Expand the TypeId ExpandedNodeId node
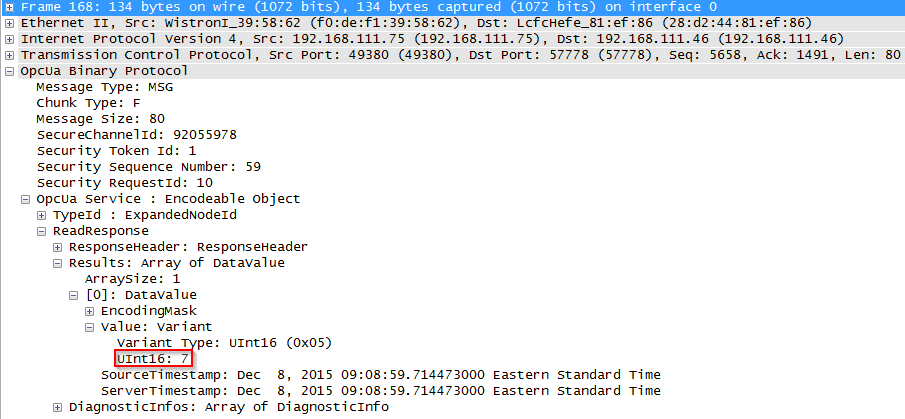Viewport: 905px width, 419px height. [x=41, y=215]
